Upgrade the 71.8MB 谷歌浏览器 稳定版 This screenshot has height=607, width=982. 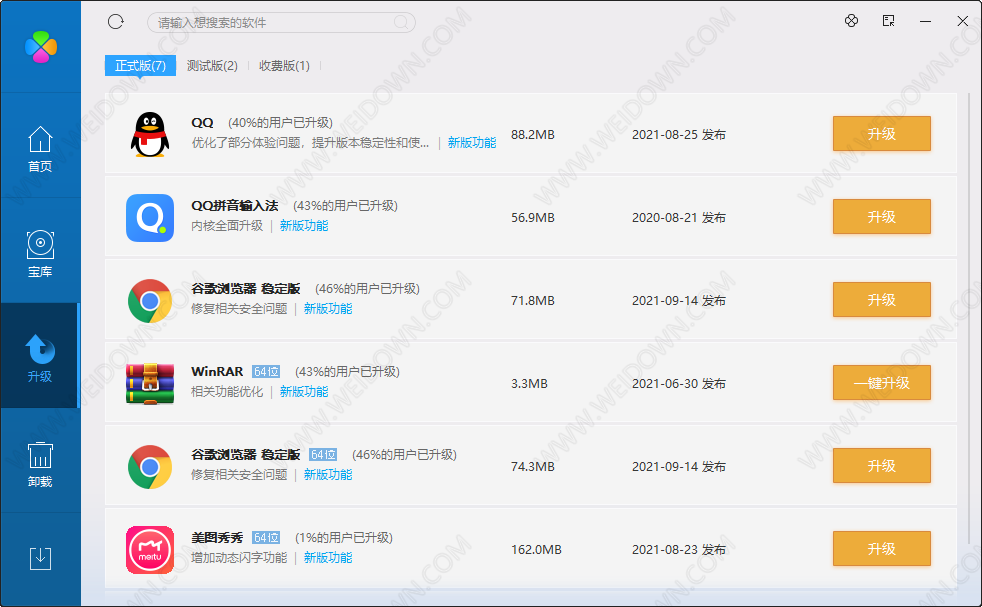click(x=881, y=299)
